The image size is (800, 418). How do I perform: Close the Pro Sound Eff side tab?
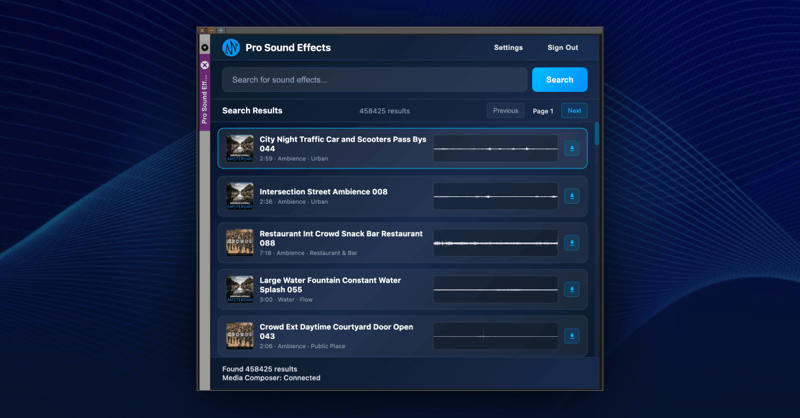(x=205, y=65)
